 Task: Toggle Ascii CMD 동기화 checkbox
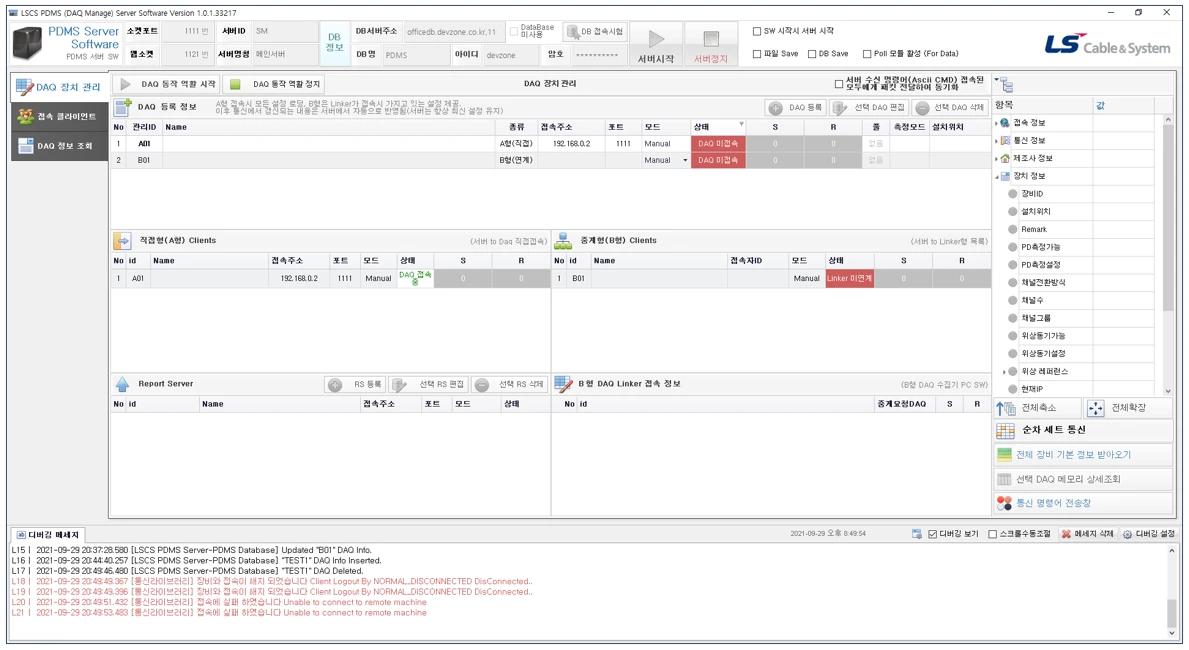click(x=839, y=84)
